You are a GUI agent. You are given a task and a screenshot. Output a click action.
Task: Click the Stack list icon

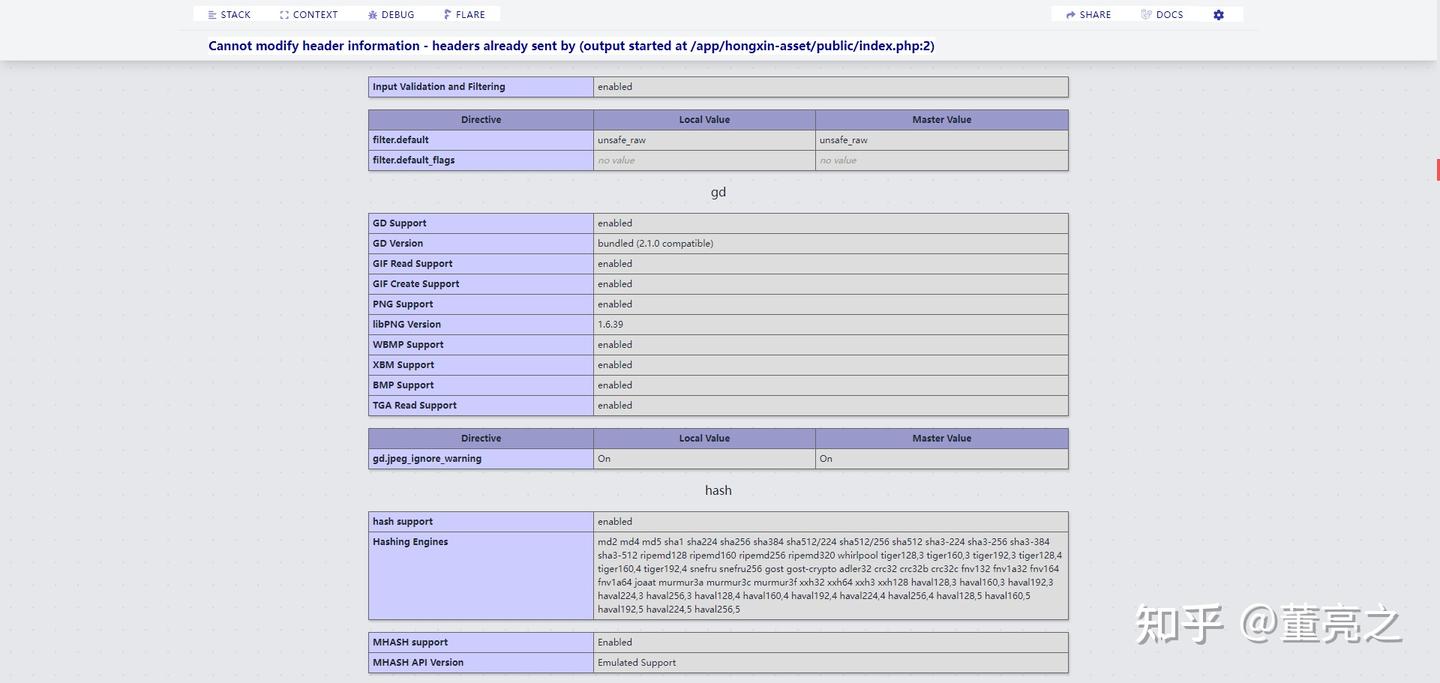click(x=213, y=13)
